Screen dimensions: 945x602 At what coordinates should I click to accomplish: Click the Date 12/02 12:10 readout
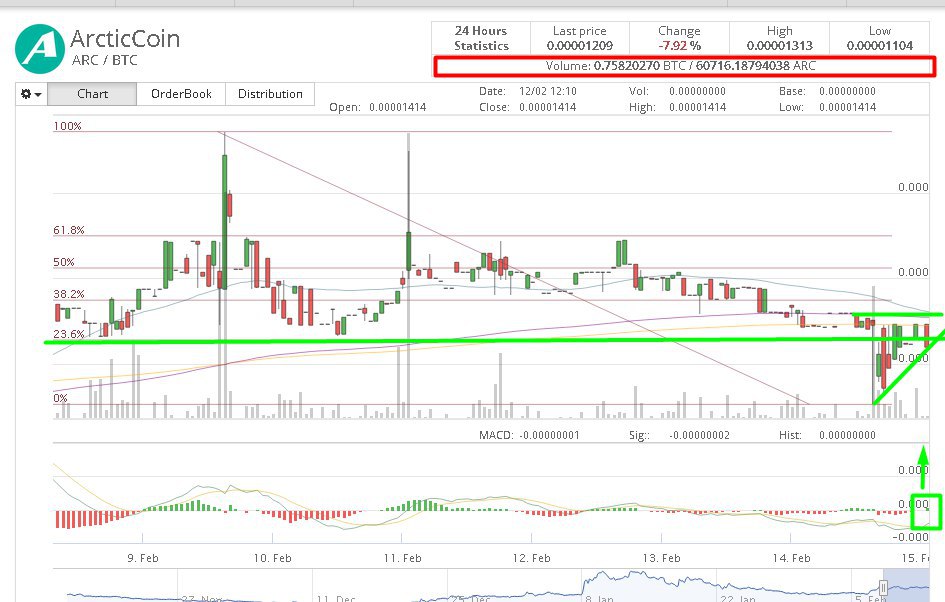click(528, 92)
